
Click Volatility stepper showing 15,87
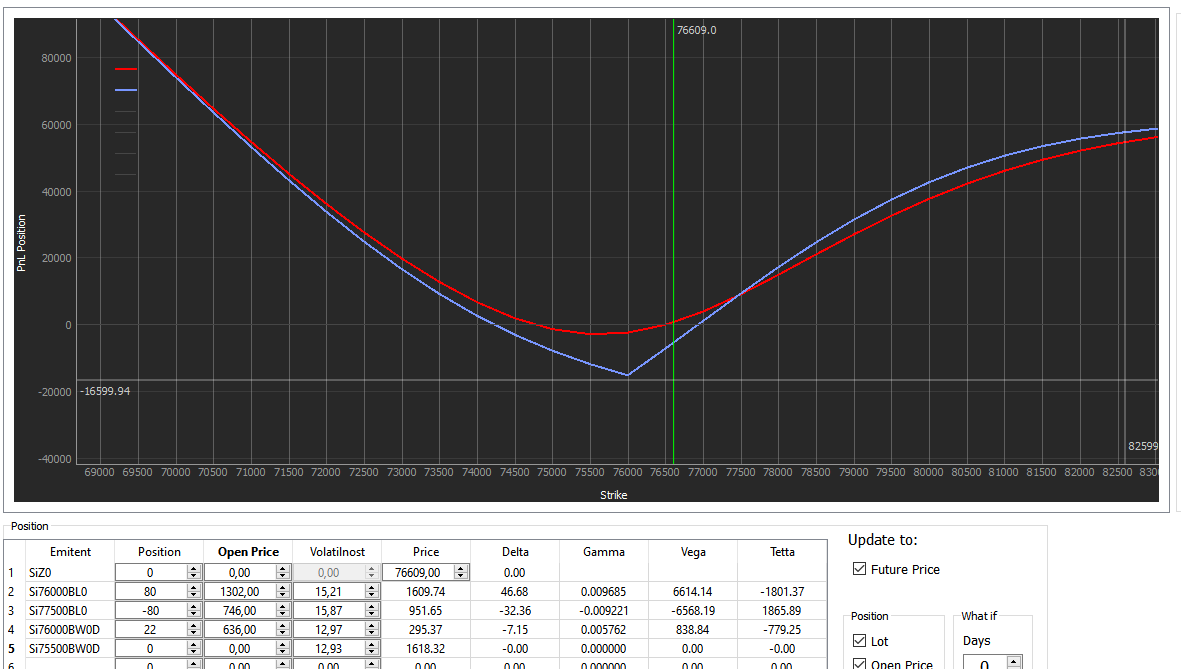(x=371, y=610)
